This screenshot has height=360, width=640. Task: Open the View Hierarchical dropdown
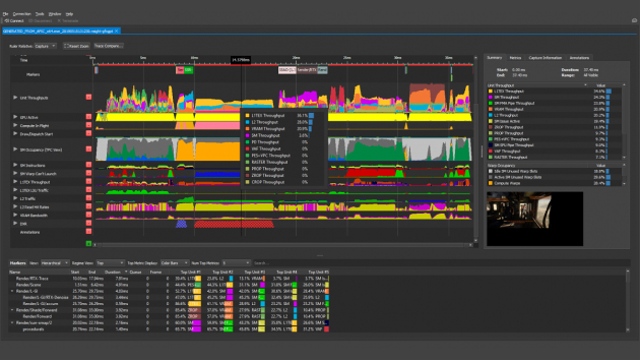[54, 263]
